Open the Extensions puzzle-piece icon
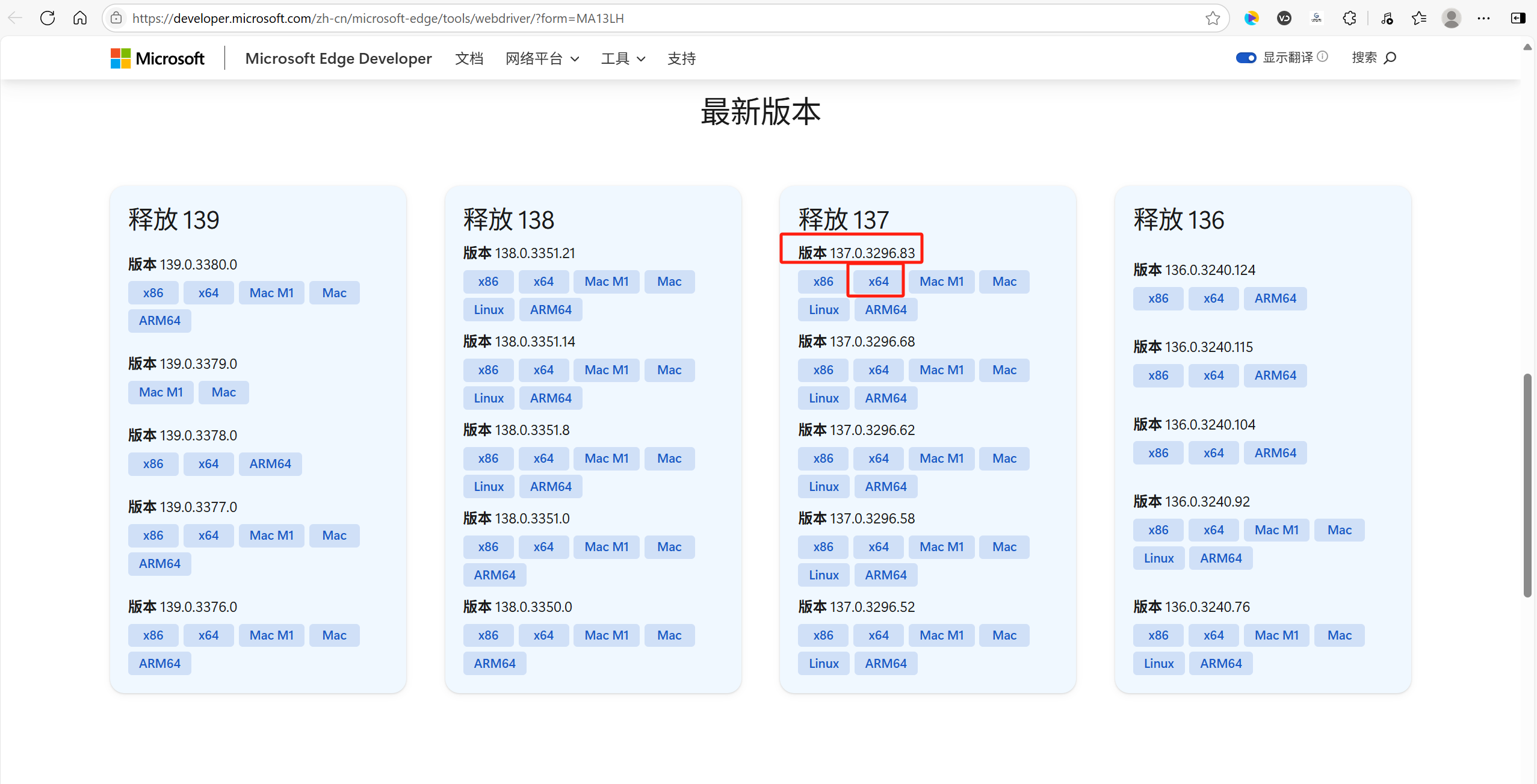1537x784 pixels. pos(1349,18)
